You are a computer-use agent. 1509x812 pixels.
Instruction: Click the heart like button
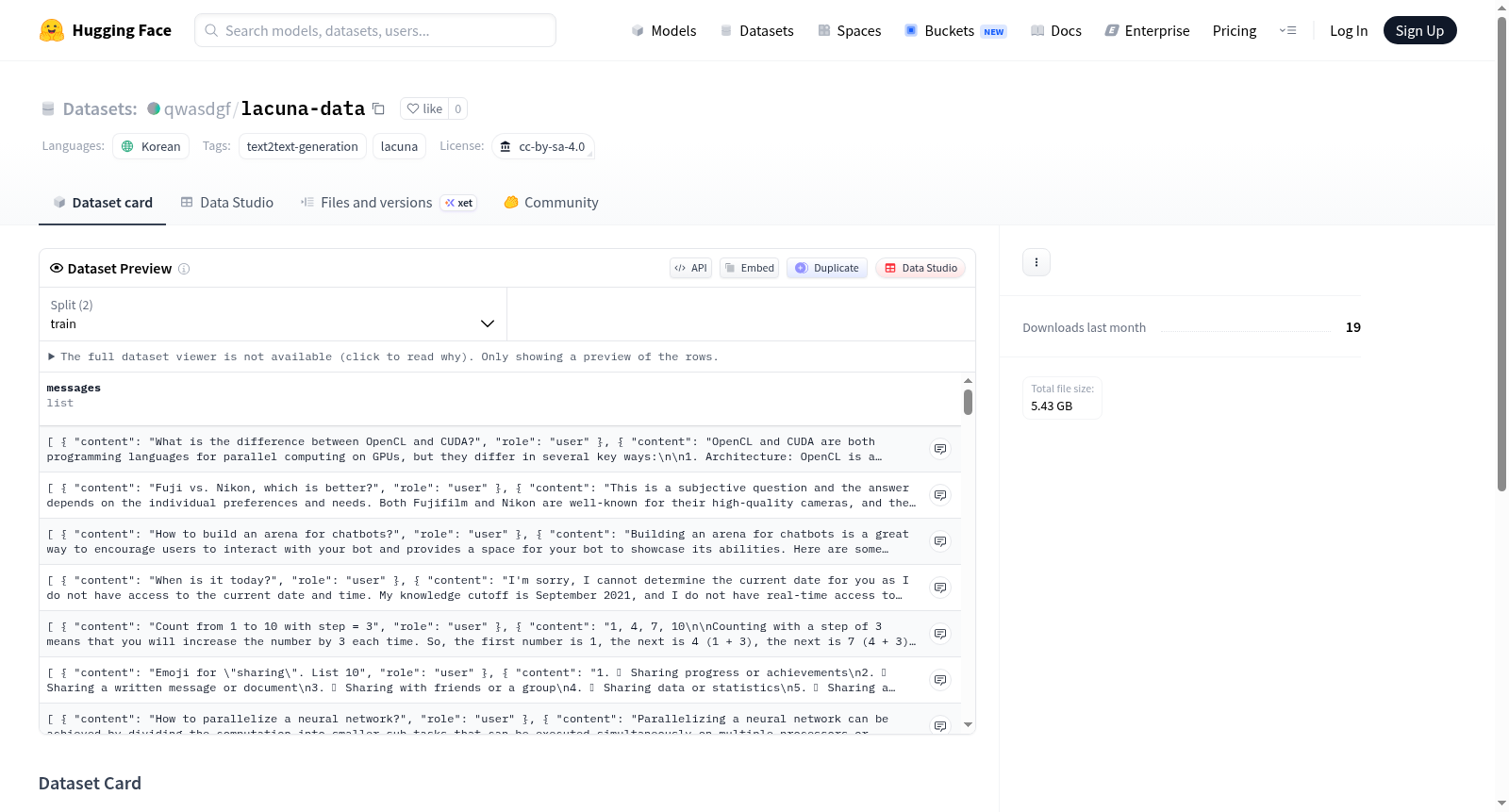click(424, 108)
